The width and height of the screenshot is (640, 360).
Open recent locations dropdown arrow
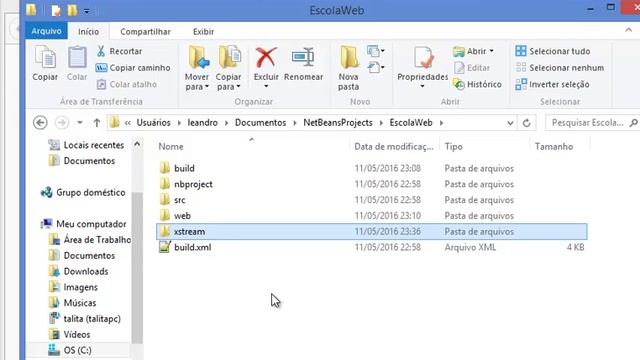click(80, 122)
